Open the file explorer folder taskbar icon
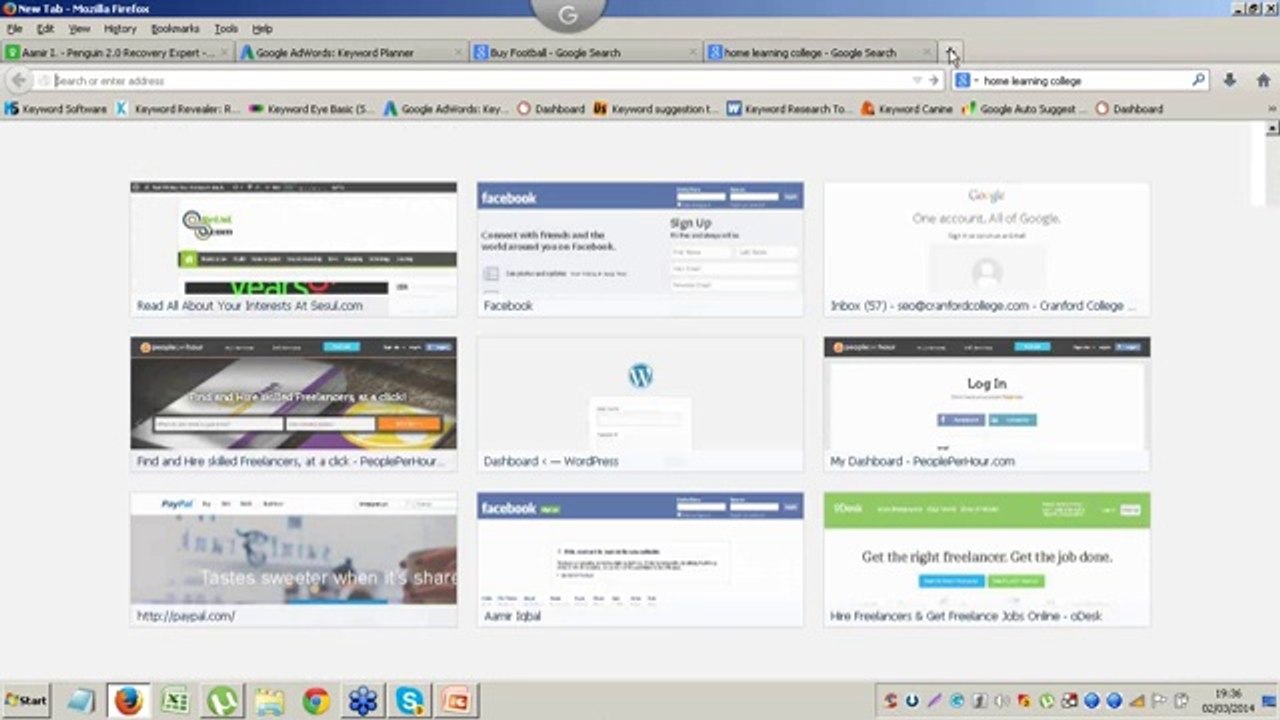Image resolution: width=1280 pixels, height=720 pixels. (x=269, y=700)
